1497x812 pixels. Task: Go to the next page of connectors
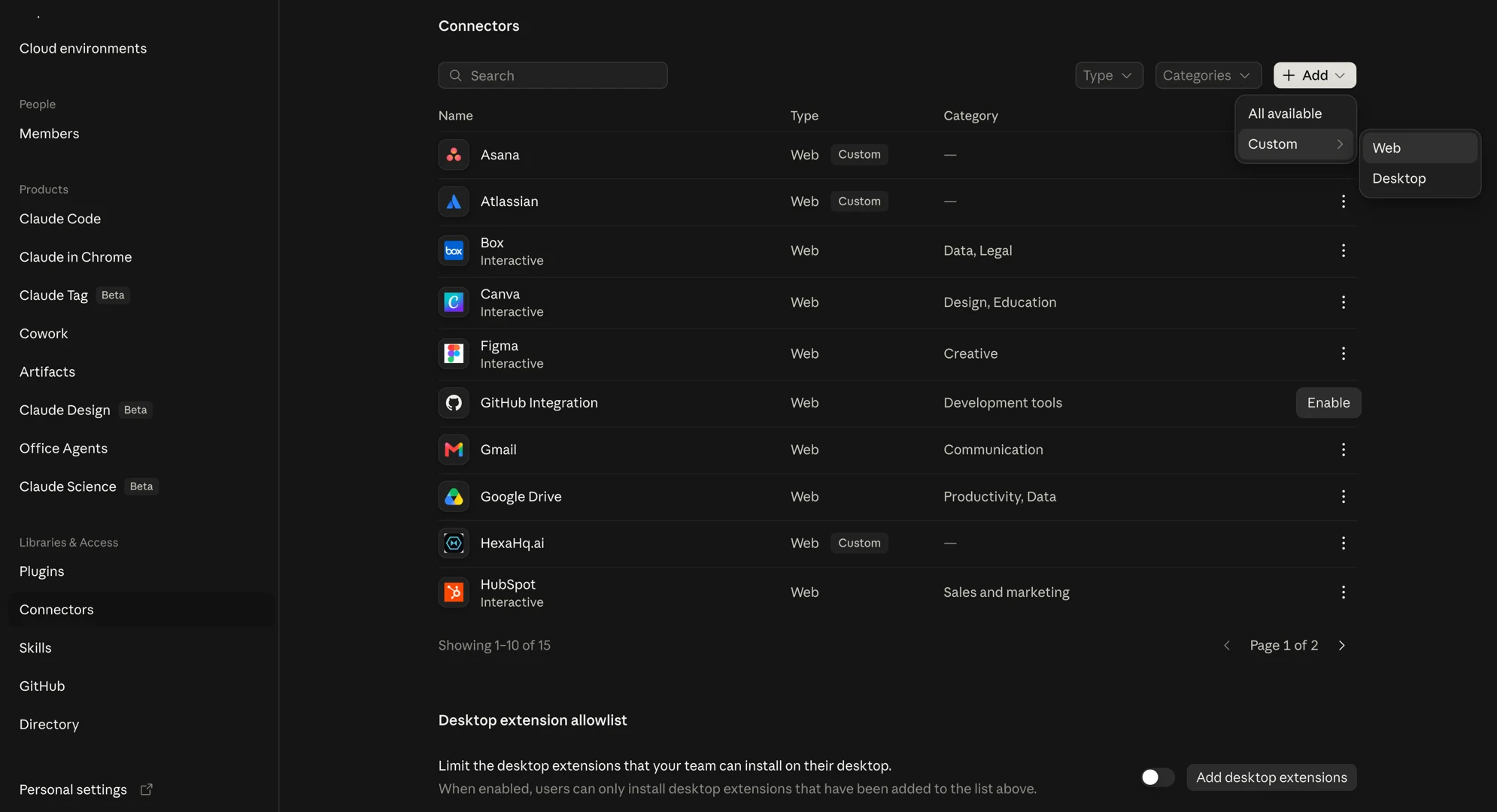point(1341,646)
